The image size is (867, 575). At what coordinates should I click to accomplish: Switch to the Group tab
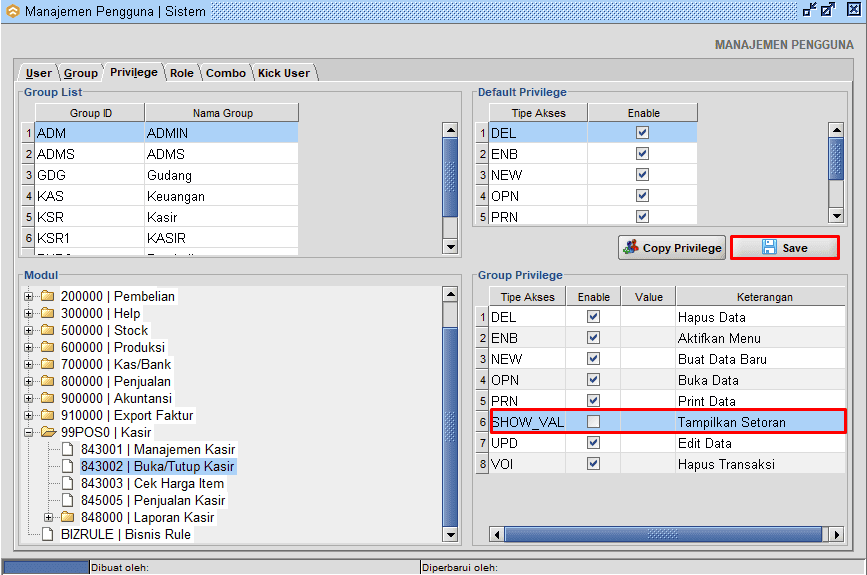pyautogui.click(x=81, y=73)
